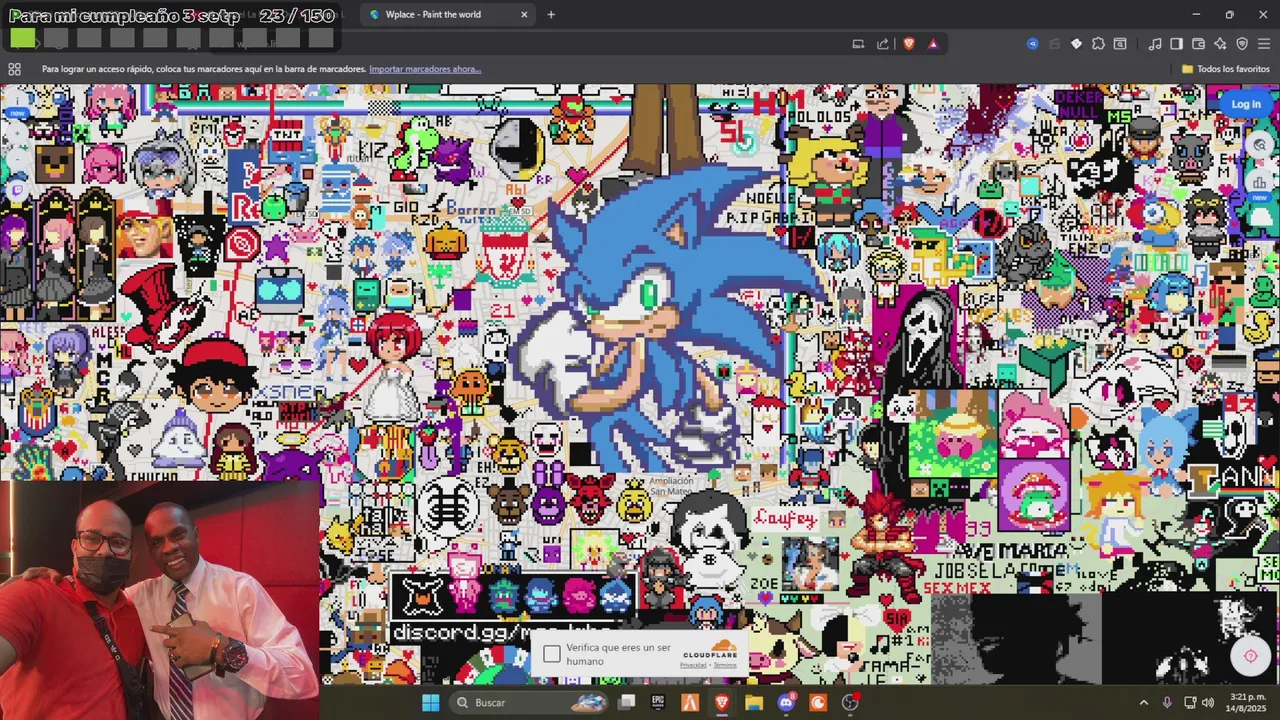1280x720 pixels.
Task: Open the clock showing 3:21 p.m.
Action: (1246, 702)
